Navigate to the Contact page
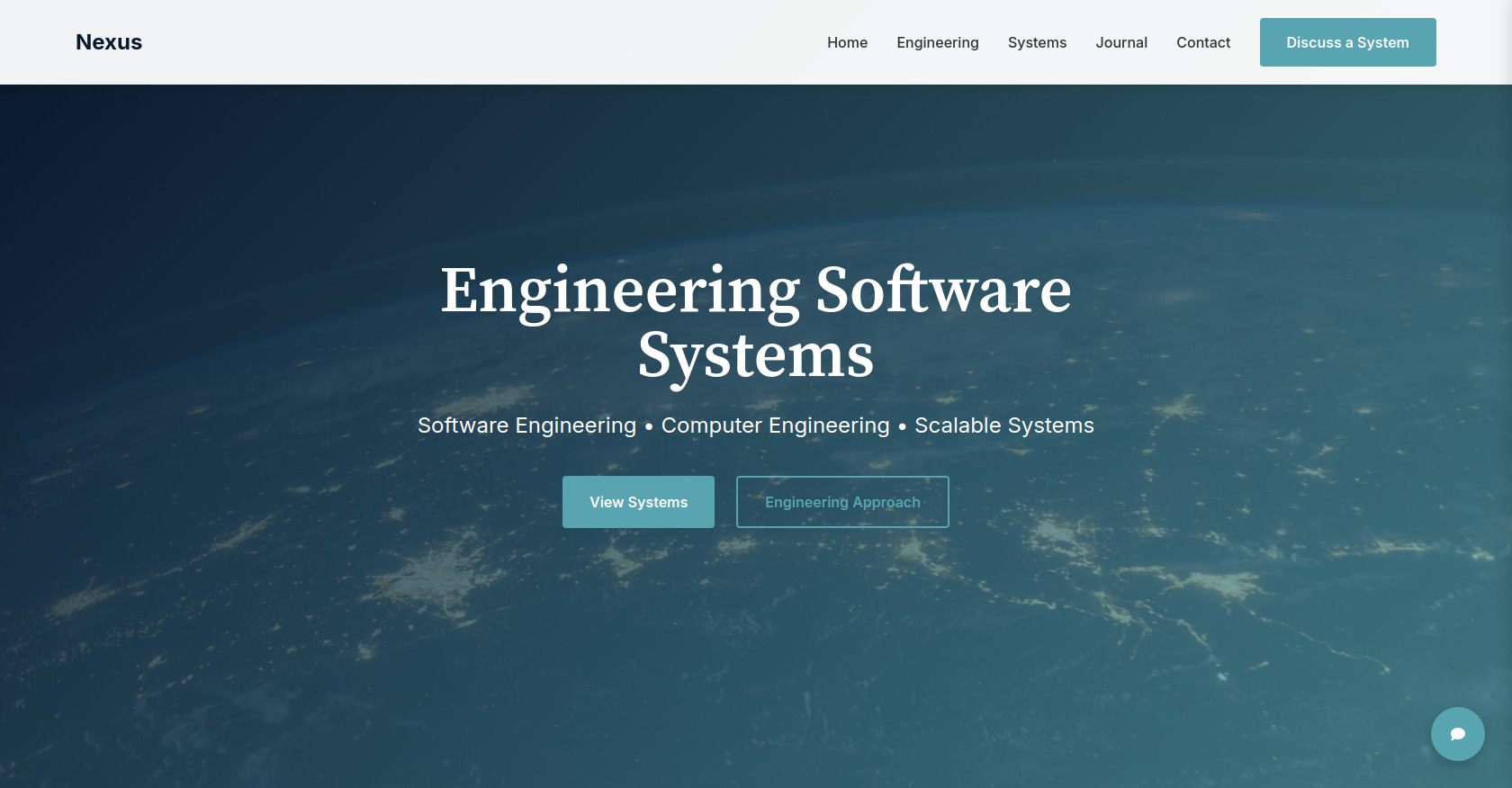 (x=1202, y=42)
